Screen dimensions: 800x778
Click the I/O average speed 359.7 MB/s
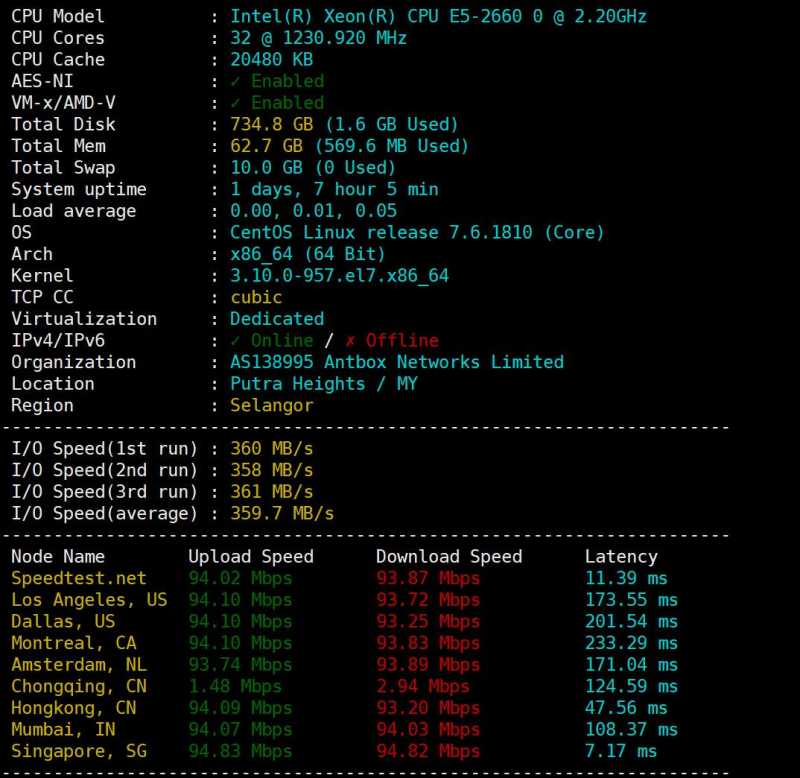(282, 513)
